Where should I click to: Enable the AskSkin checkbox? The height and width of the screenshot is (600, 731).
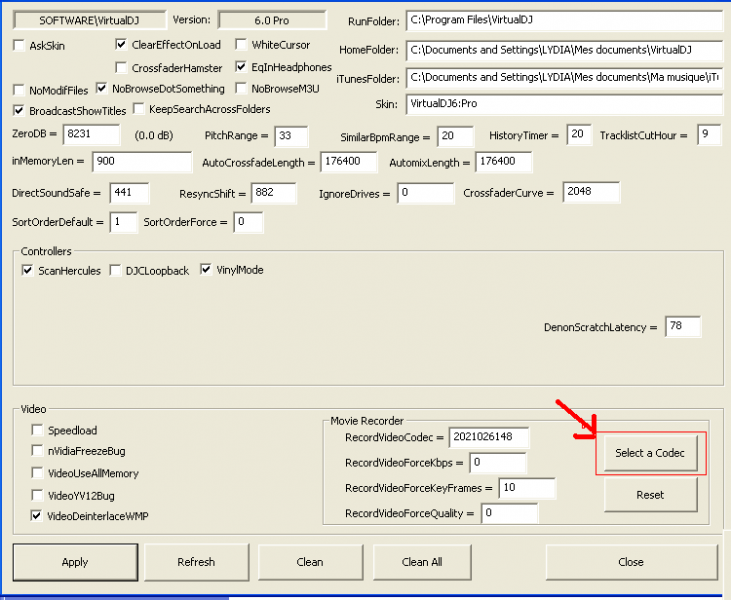20,45
